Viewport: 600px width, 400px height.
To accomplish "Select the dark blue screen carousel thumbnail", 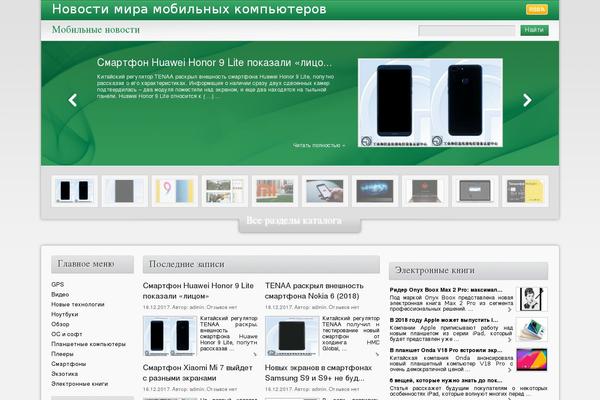I will 375,191.
